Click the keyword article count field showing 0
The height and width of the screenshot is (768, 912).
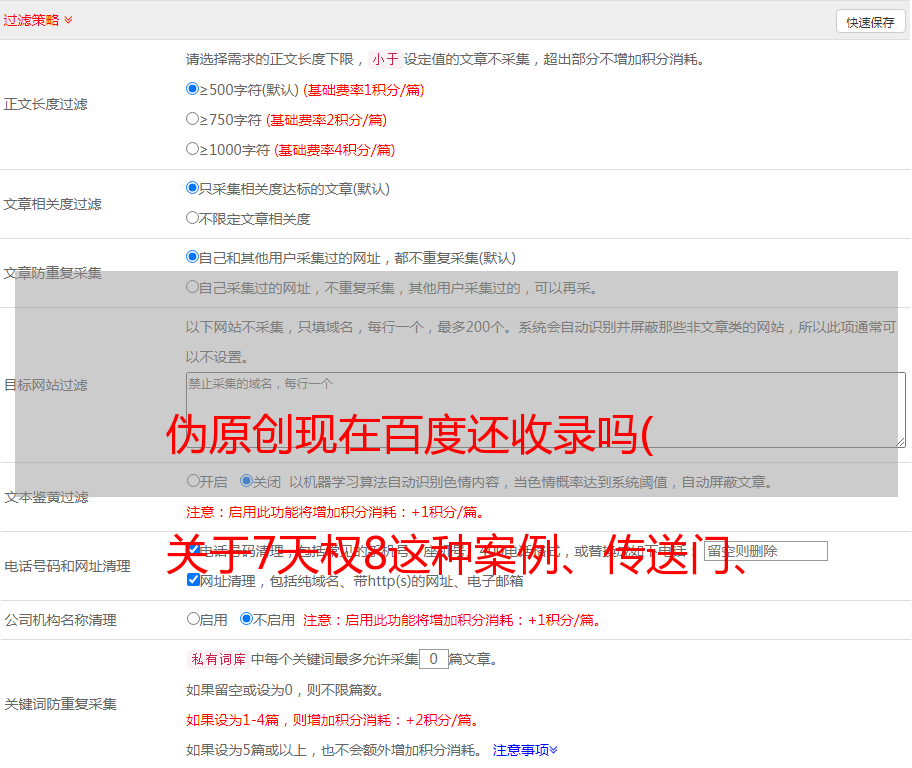[x=433, y=659]
